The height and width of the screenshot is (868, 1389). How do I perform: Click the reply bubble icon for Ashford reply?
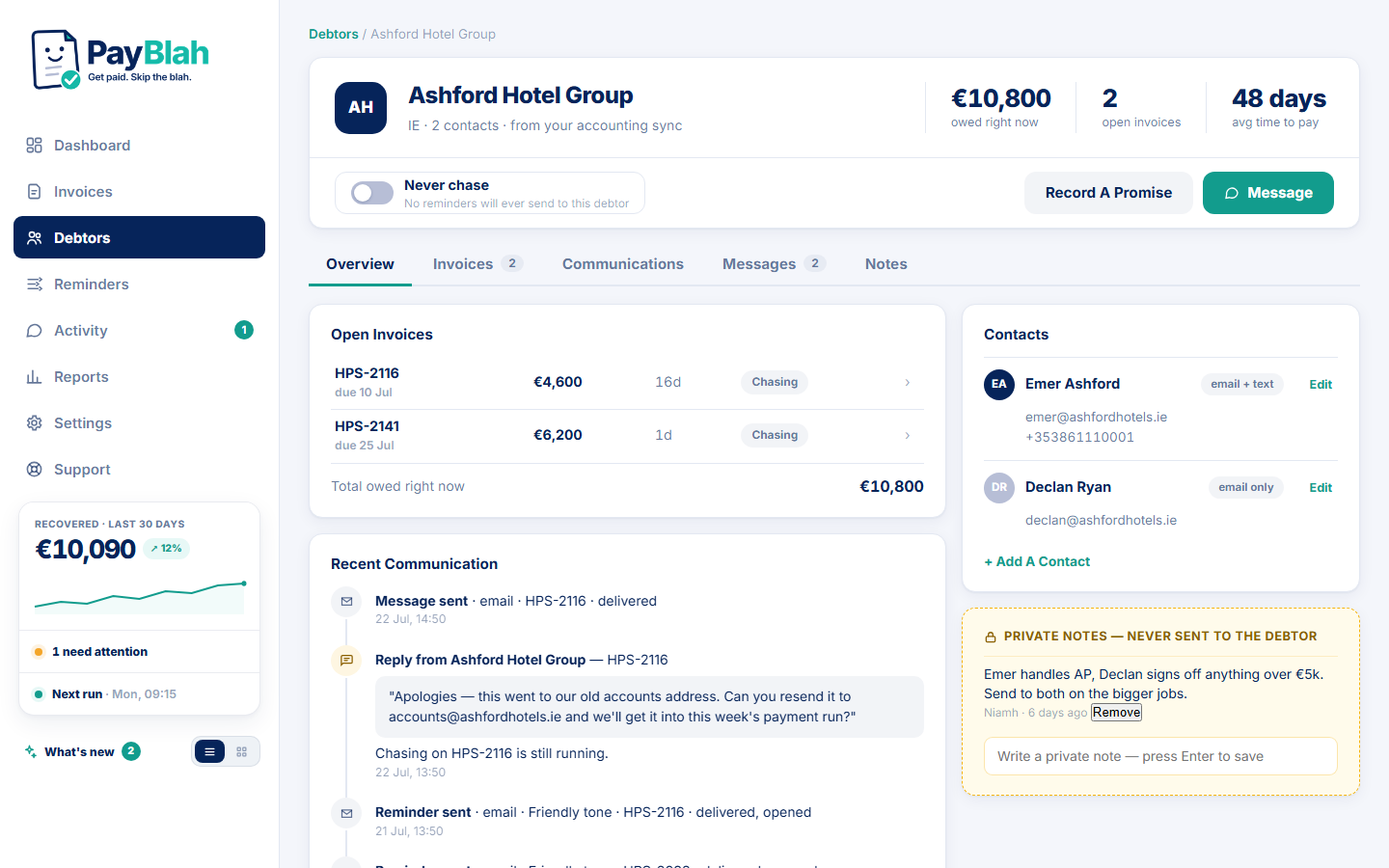click(x=346, y=661)
